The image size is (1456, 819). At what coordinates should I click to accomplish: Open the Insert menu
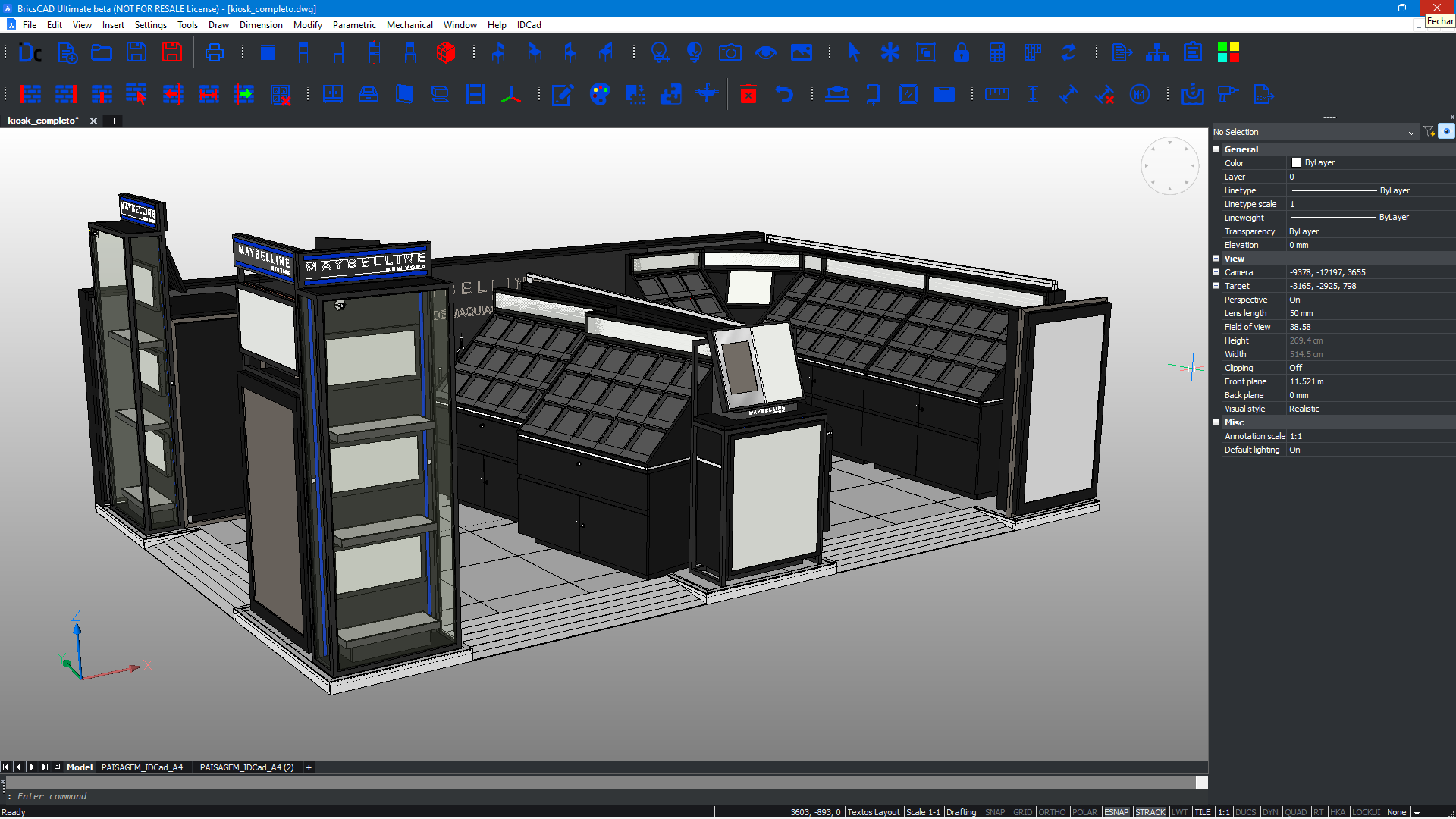113,25
